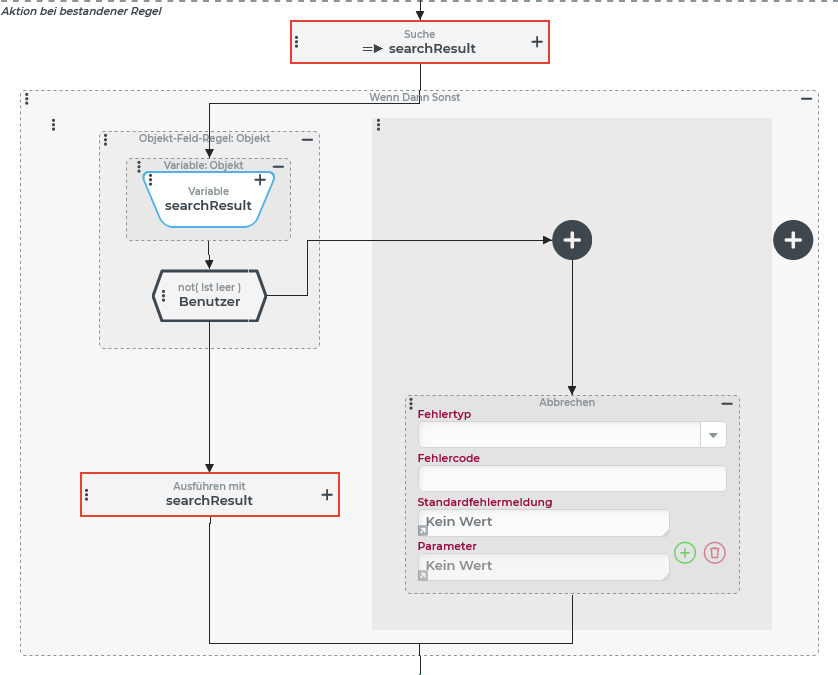This screenshot has height=675, width=838.
Task: Collapse the Objekt-Feld-Regel: Objekt group
Action: pos(307,139)
